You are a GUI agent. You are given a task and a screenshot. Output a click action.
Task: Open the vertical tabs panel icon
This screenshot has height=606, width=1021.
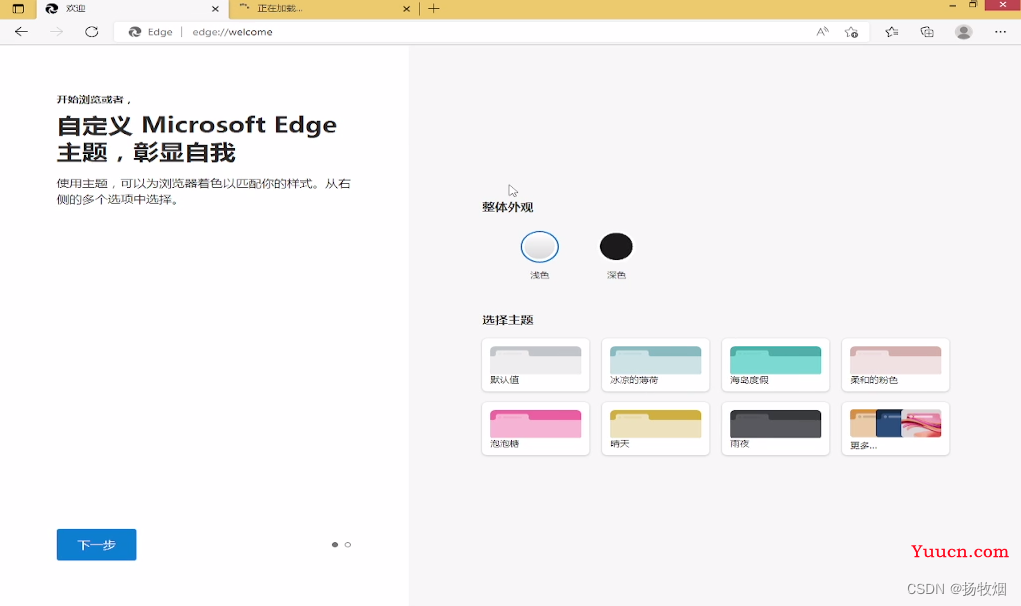pyautogui.click(x=18, y=8)
